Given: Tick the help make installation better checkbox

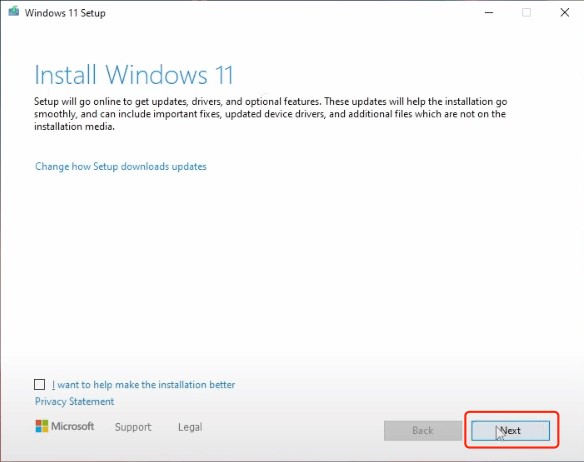Looking at the screenshot, I should (x=39, y=384).
